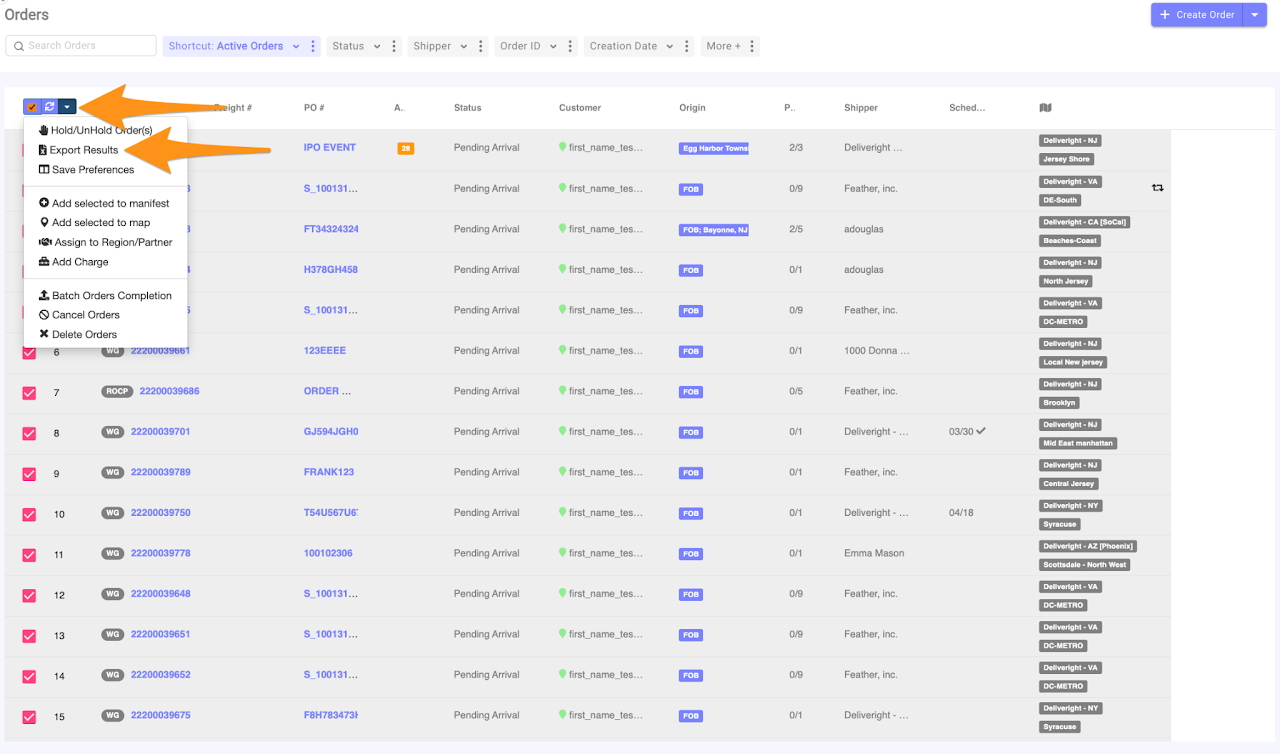Open the kebab menu beside Active Orders shortcut

click(314, 46)
